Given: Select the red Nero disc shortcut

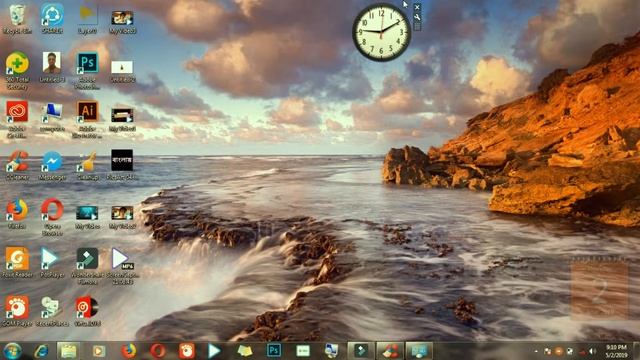Looking at the screenshot, I should [x=87, y=311].
